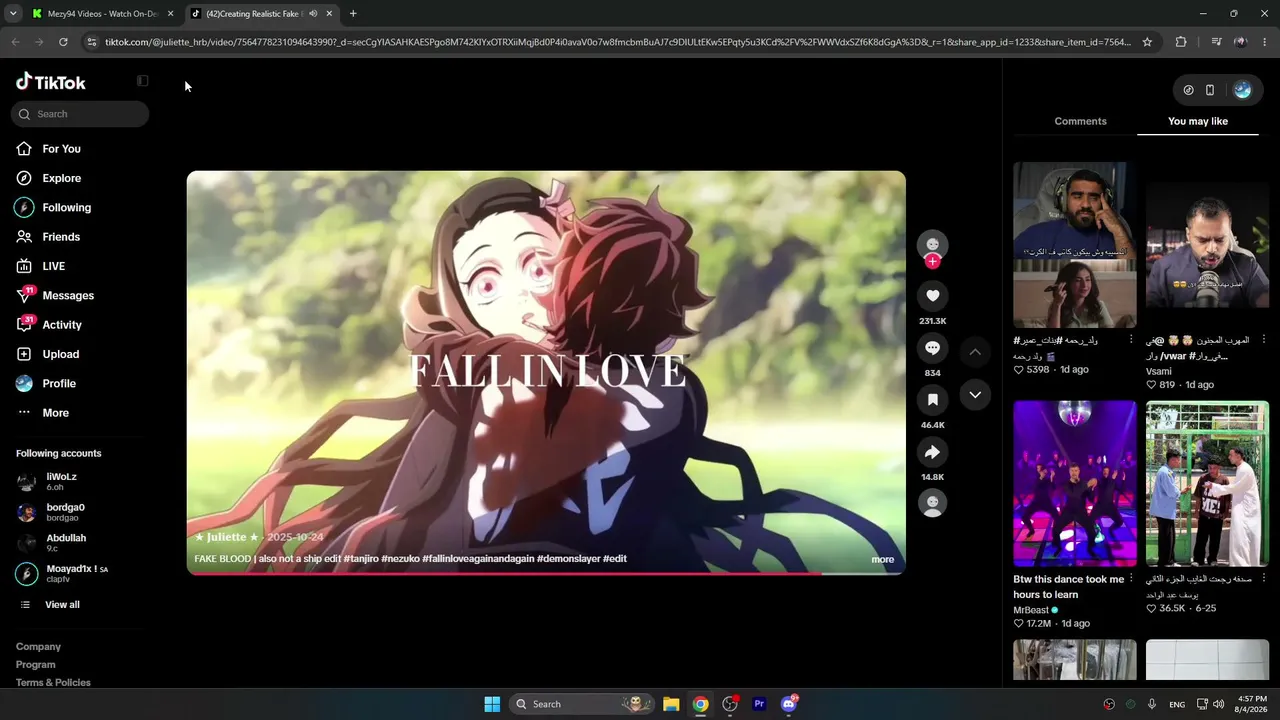Mute the TikTok tab audio icon
The width and height of the screenshot is (1280, 720).
[313, 14]
